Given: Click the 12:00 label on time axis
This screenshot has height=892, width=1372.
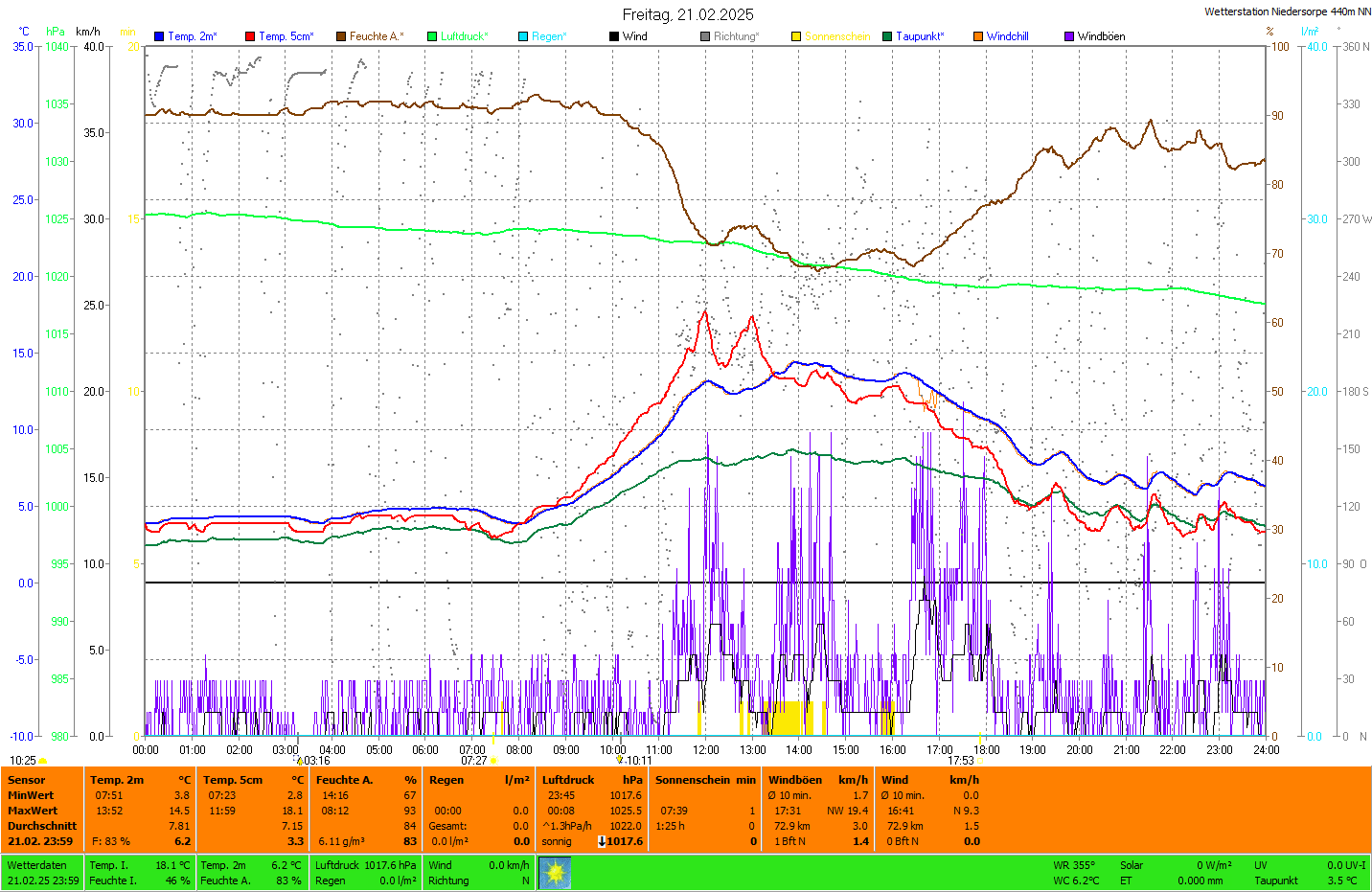Looking at the screenshot, I should 706,750.
